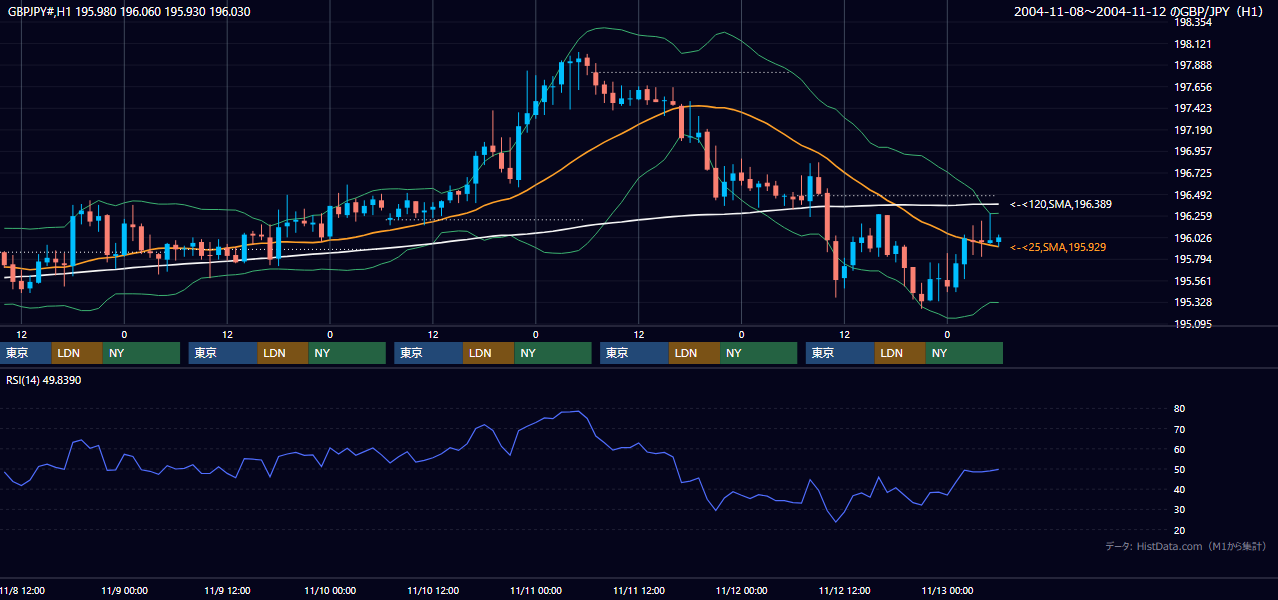
Task: Select the 11/10 12:00 date marker
Action: pyautogui.click(x=433, y=590)
